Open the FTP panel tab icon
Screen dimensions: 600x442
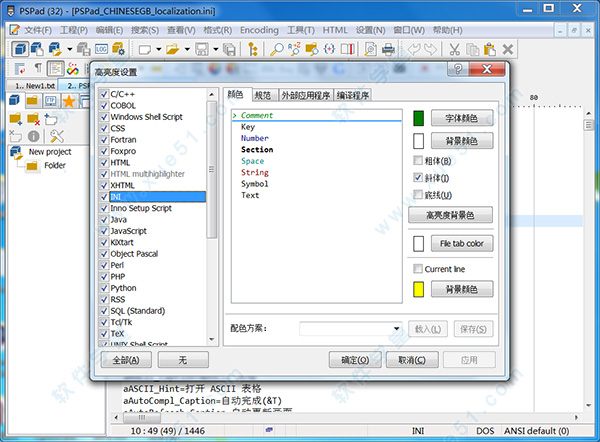pyautogui.click(x=51, y=101)
